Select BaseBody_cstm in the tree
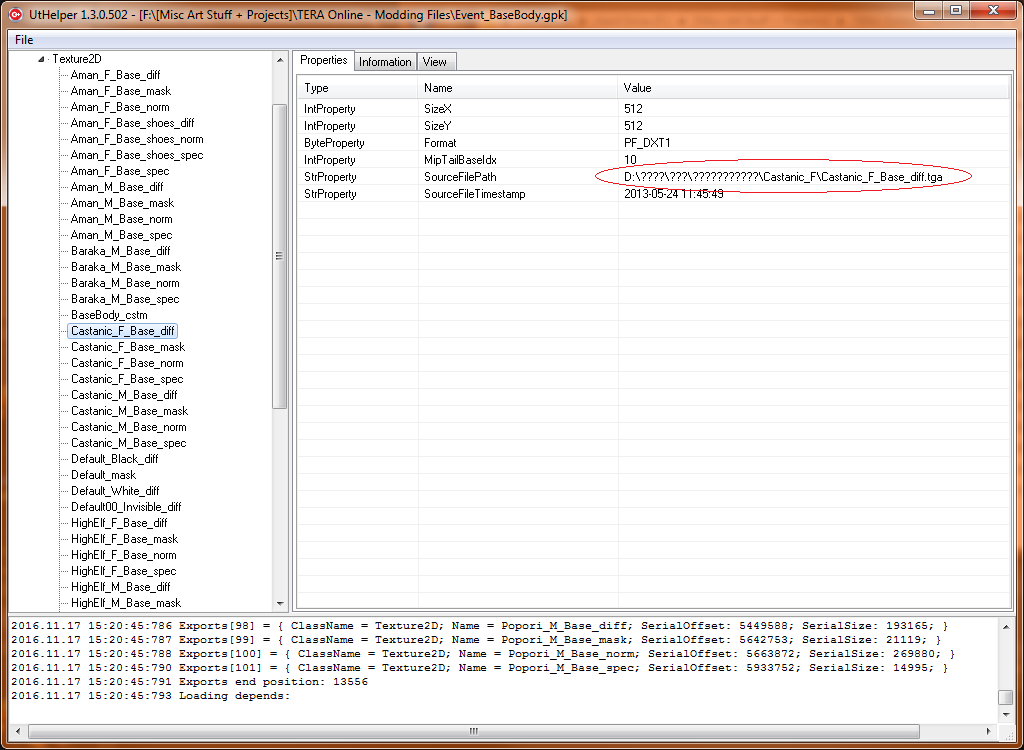Screen dimensions: 1024x750 [109, 315]
